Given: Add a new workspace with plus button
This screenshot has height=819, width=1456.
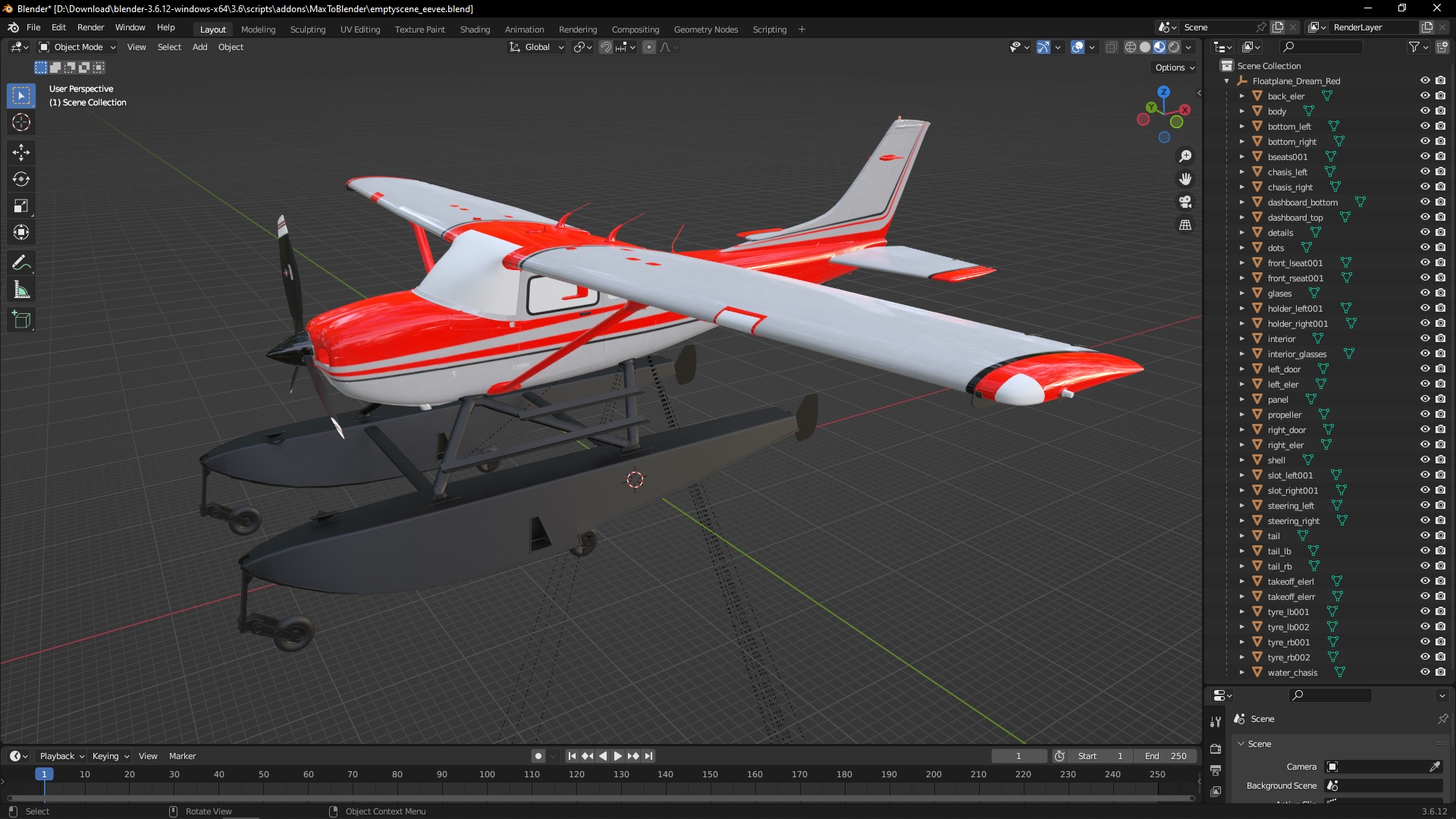Looking at the screenshot, I should click(802, 30).
